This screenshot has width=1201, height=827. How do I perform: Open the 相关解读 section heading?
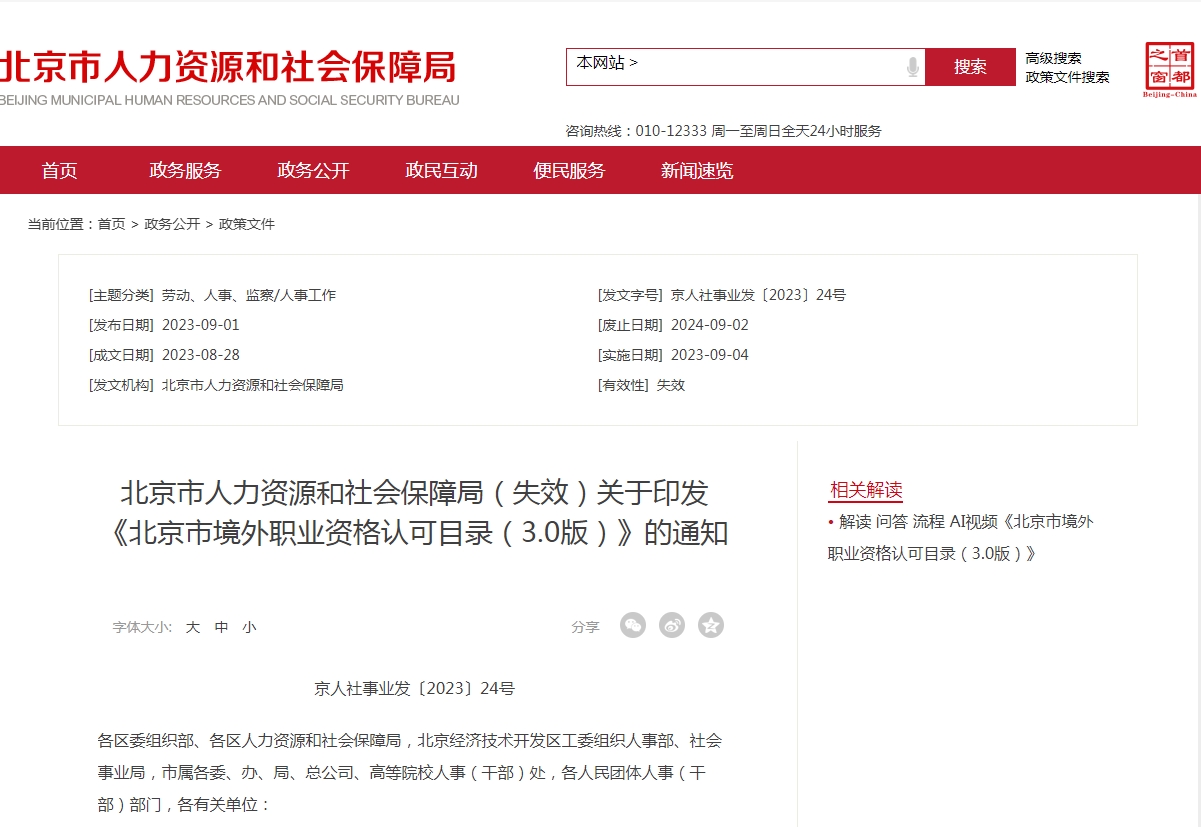coord(866,490)
